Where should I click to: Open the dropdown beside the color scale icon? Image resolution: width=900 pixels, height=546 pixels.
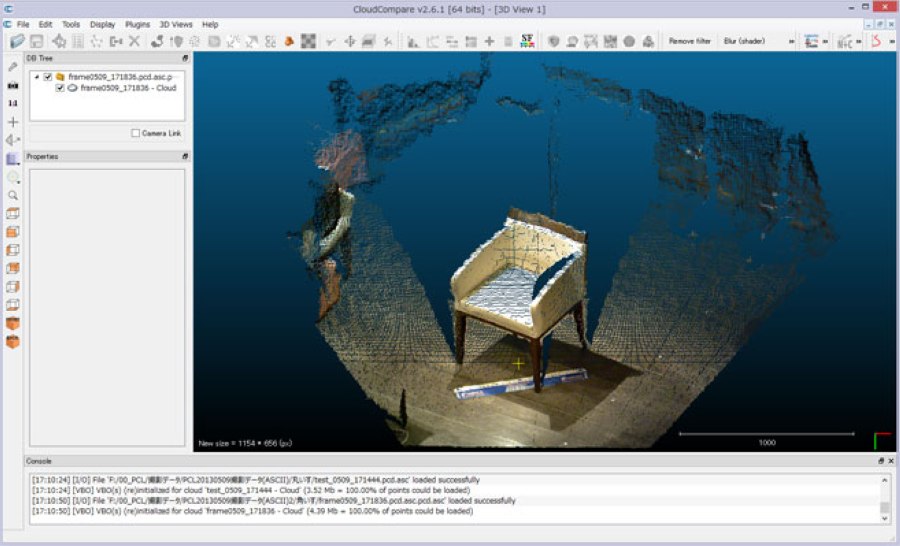tap(825, 41)
